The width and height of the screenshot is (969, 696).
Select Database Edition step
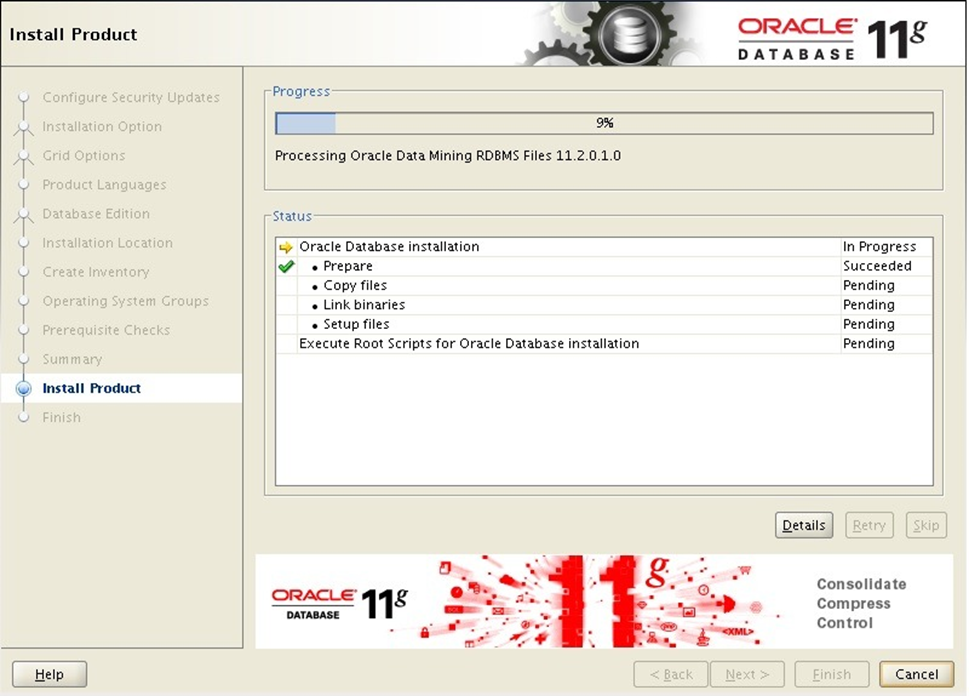coord(96,214)
